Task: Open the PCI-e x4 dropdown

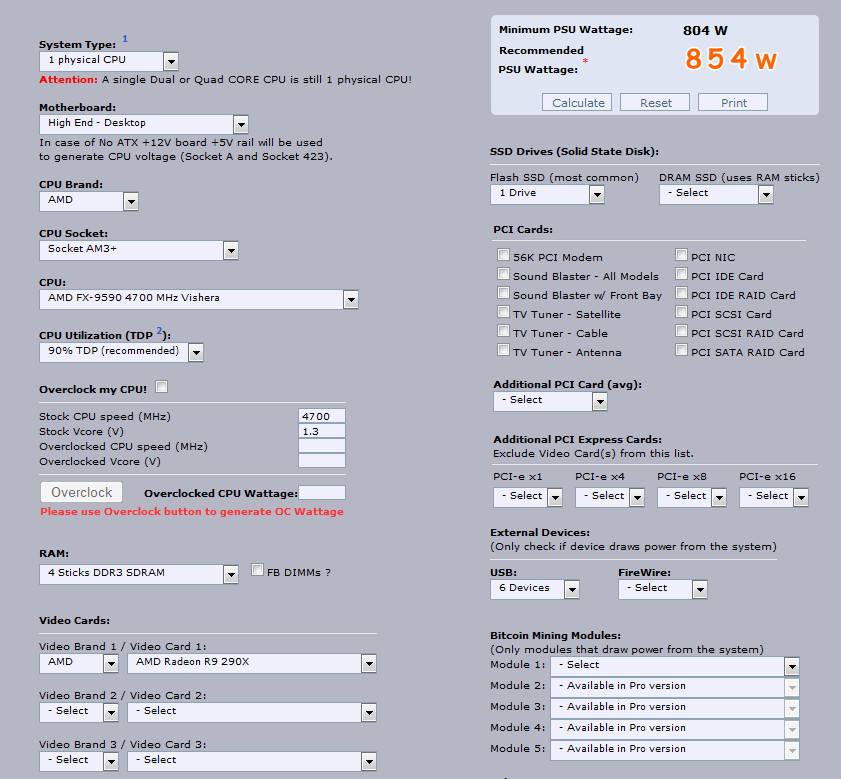Action: click(x=610, y=497)
